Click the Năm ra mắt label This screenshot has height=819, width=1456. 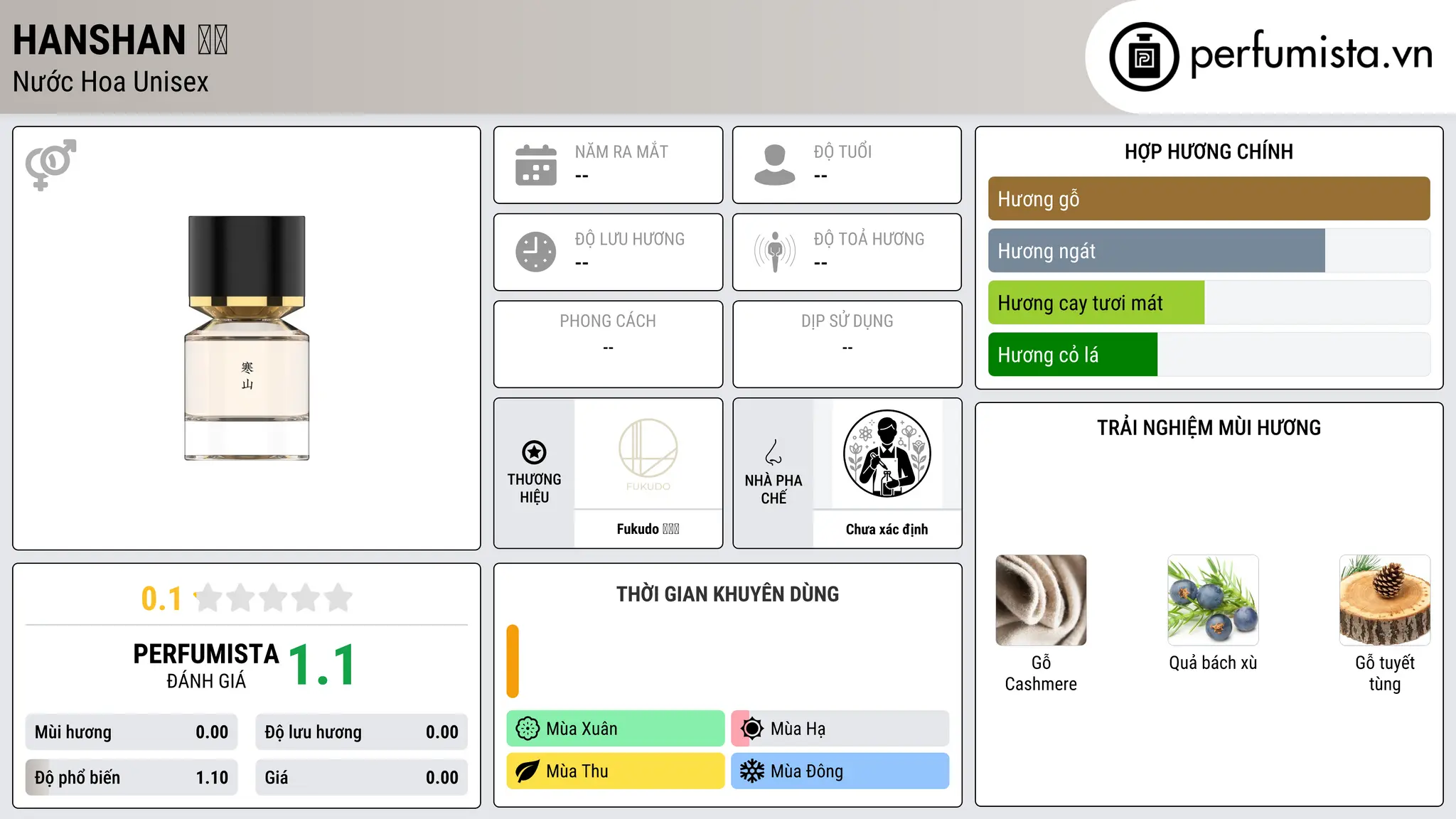(x=621, y=152)
